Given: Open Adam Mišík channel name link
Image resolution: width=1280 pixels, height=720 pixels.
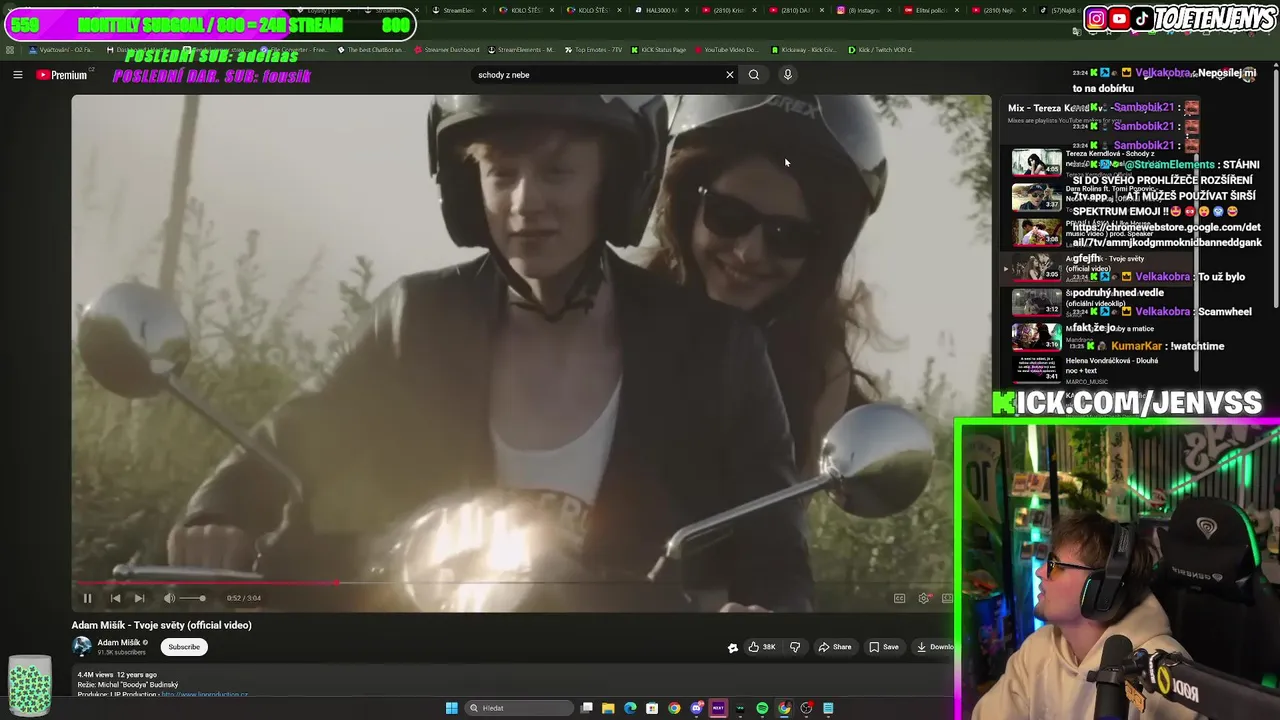Looking at the screenshot, I should pos(119,643).
